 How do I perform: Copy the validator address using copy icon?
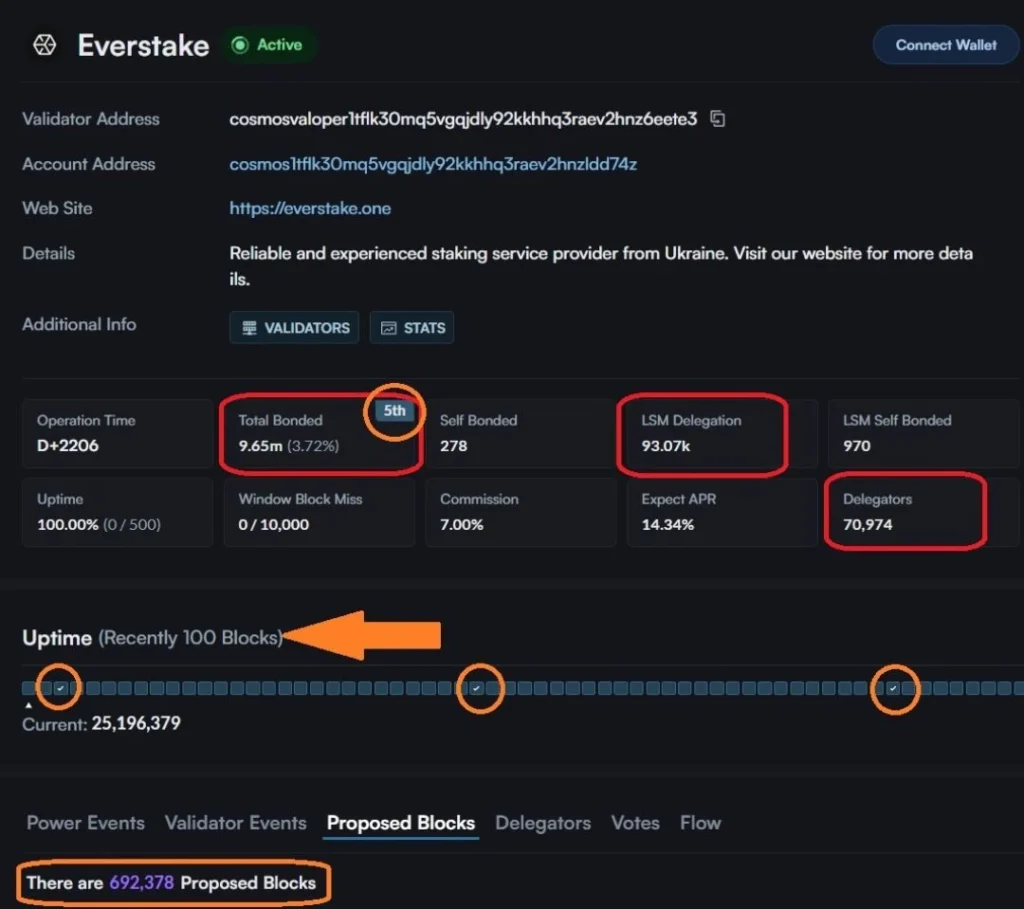click(x=717, y=119)
